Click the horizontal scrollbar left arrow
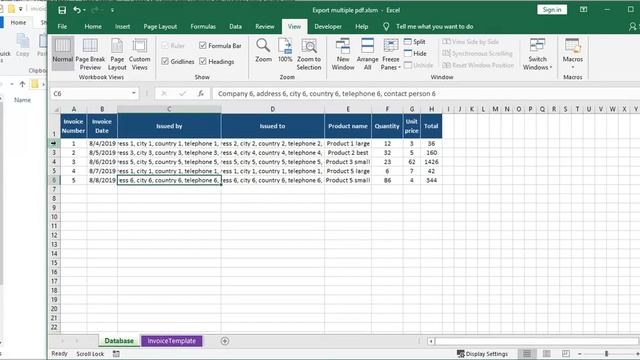The image size is (640, 360). [431, 341]
